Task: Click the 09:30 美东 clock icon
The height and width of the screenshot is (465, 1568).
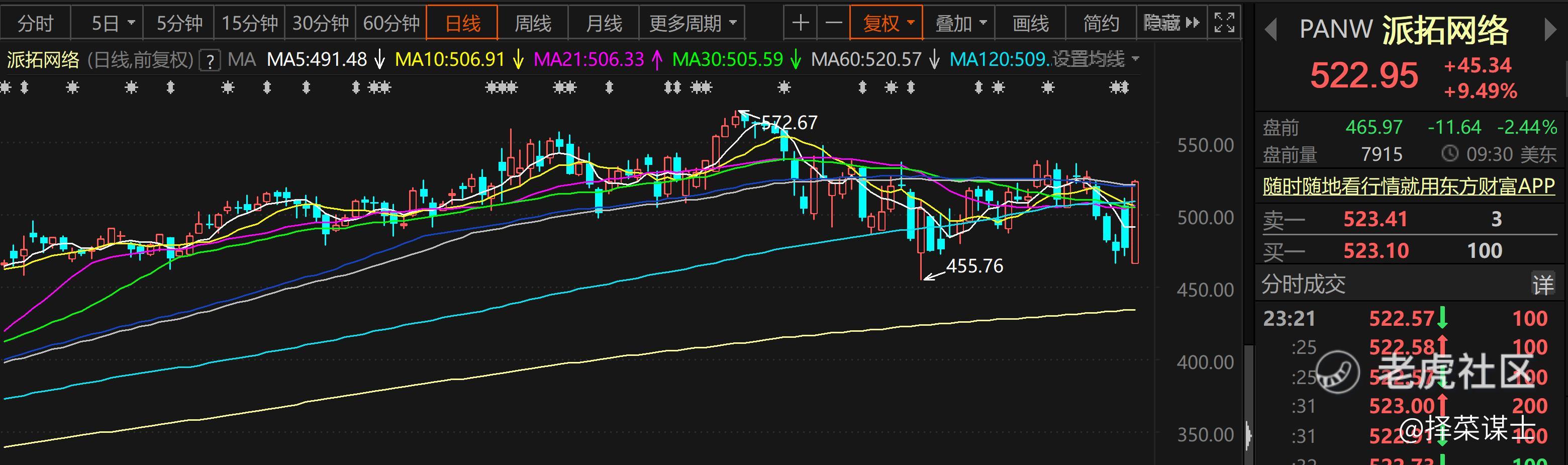Action: click(x=1450, y=153)
